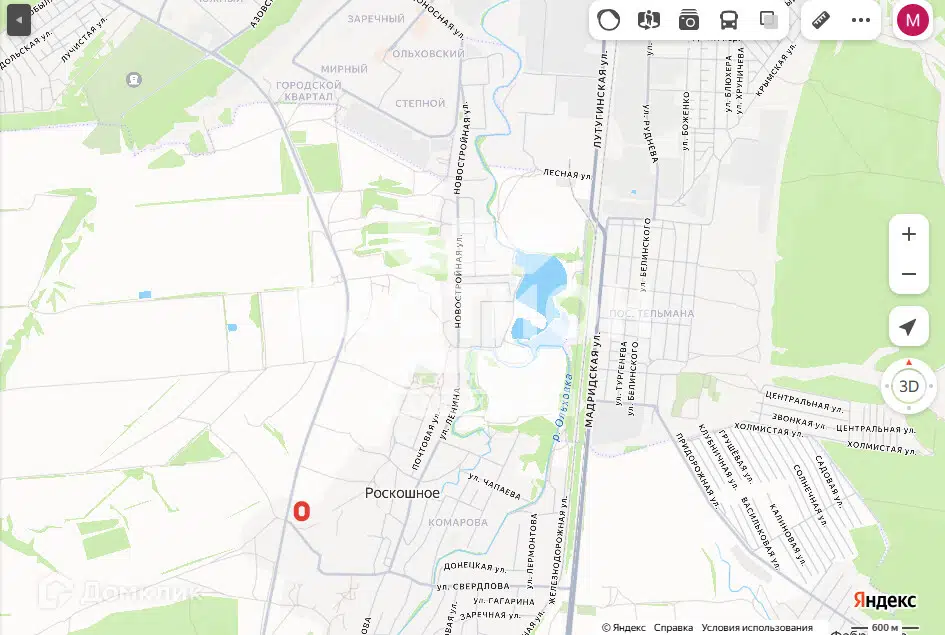Image resolution: width=945 pixels, height=635 pixels.
Task: Enable street panoramas layer
Action: click(x=648, y=20)
